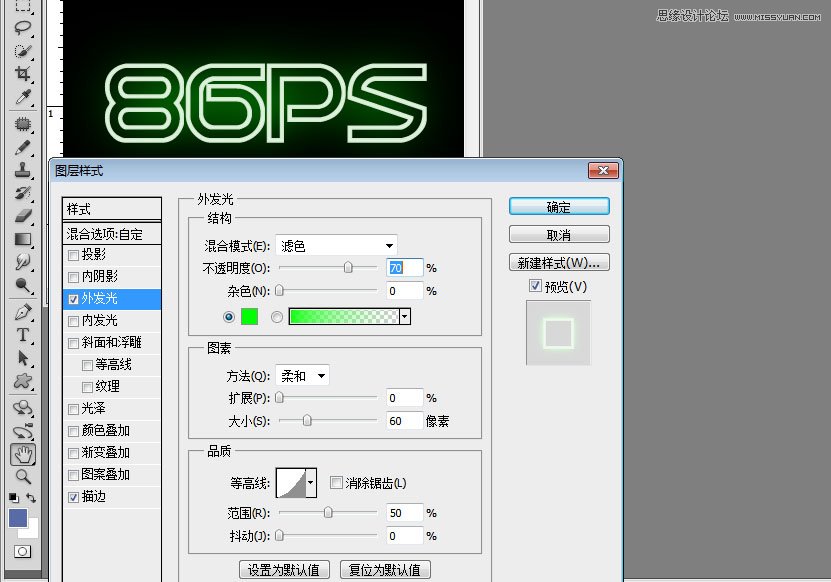Grab the Hand tool
Screen dimensions: 831x582
pyautogui.click(x=22, y=453)
